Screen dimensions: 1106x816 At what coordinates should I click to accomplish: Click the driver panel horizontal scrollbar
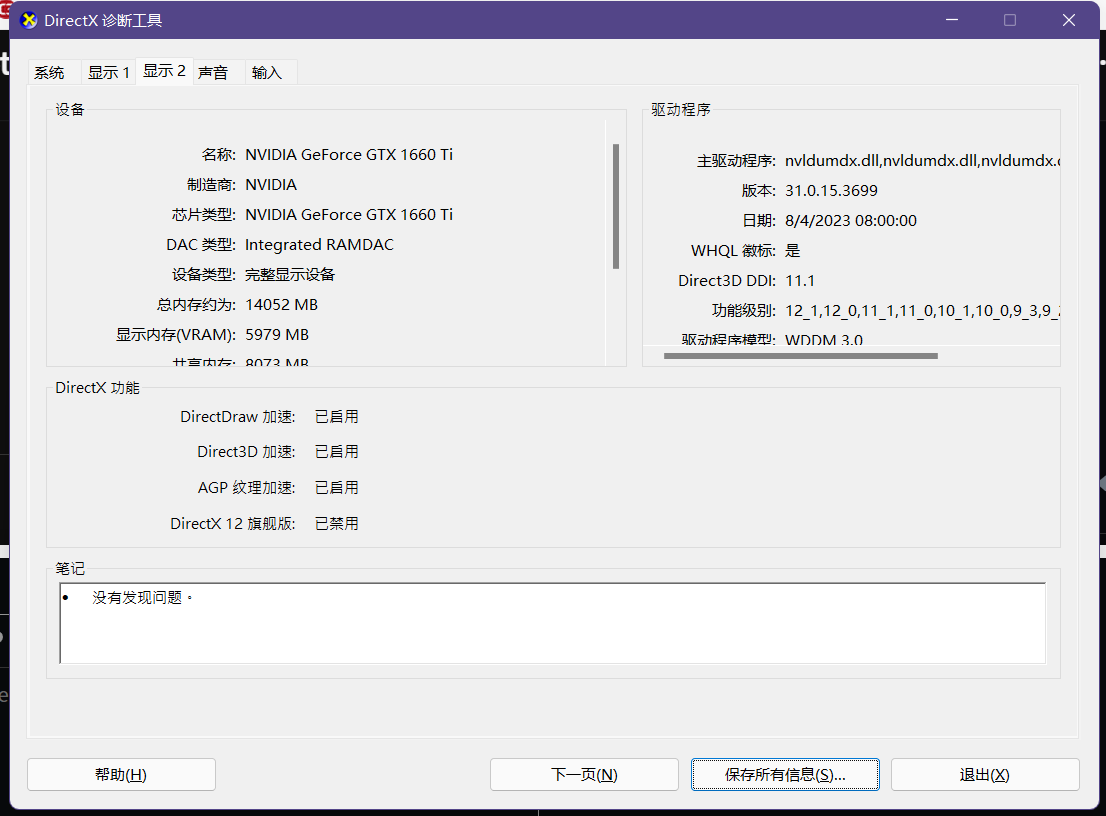click(x=801, y=356)
